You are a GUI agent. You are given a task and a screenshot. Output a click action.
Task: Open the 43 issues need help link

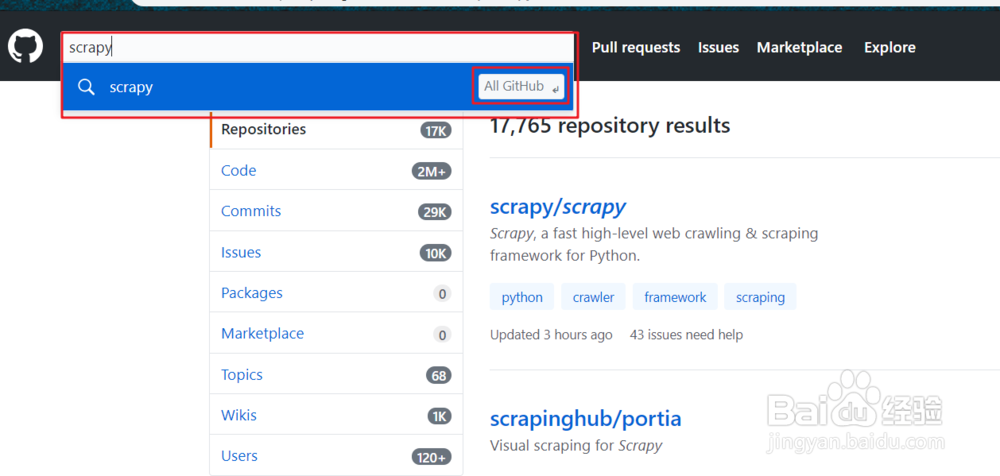686,334
